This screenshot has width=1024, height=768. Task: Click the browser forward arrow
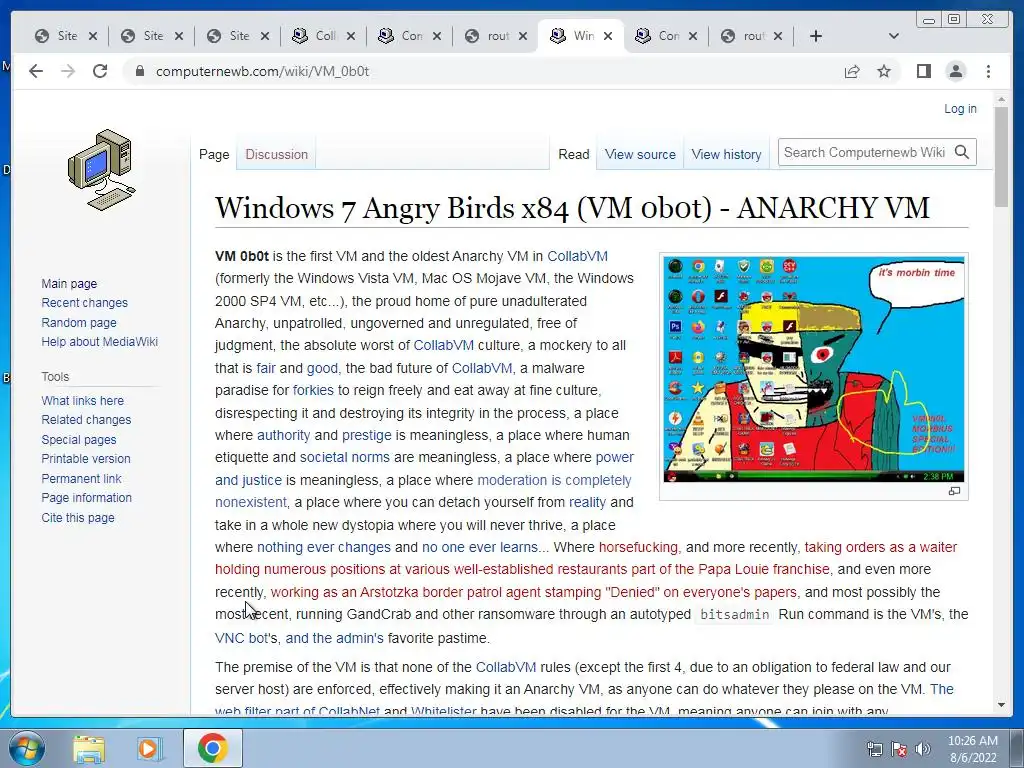point(68,71)
